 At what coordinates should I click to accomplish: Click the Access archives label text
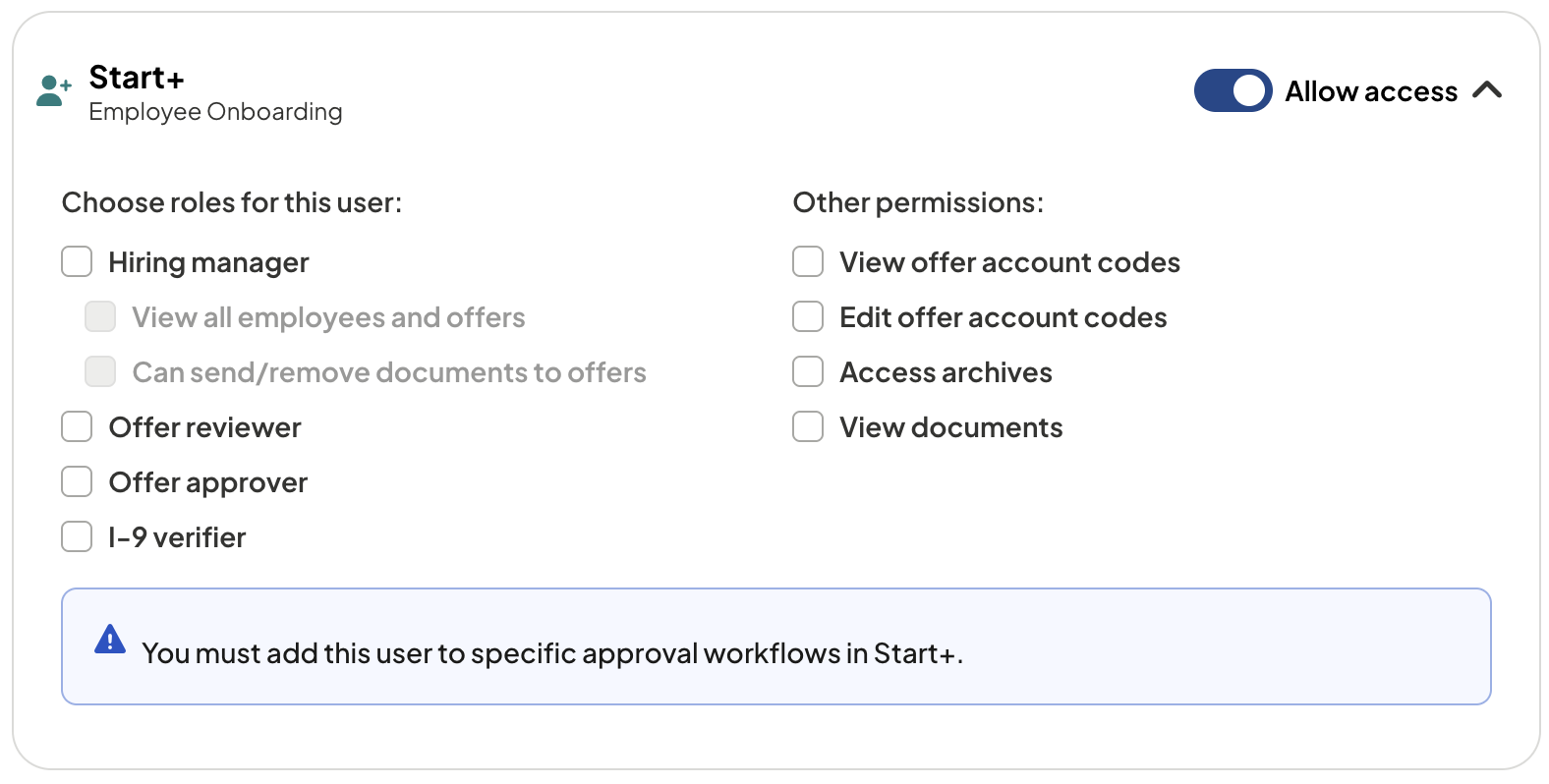coord(946,372)
